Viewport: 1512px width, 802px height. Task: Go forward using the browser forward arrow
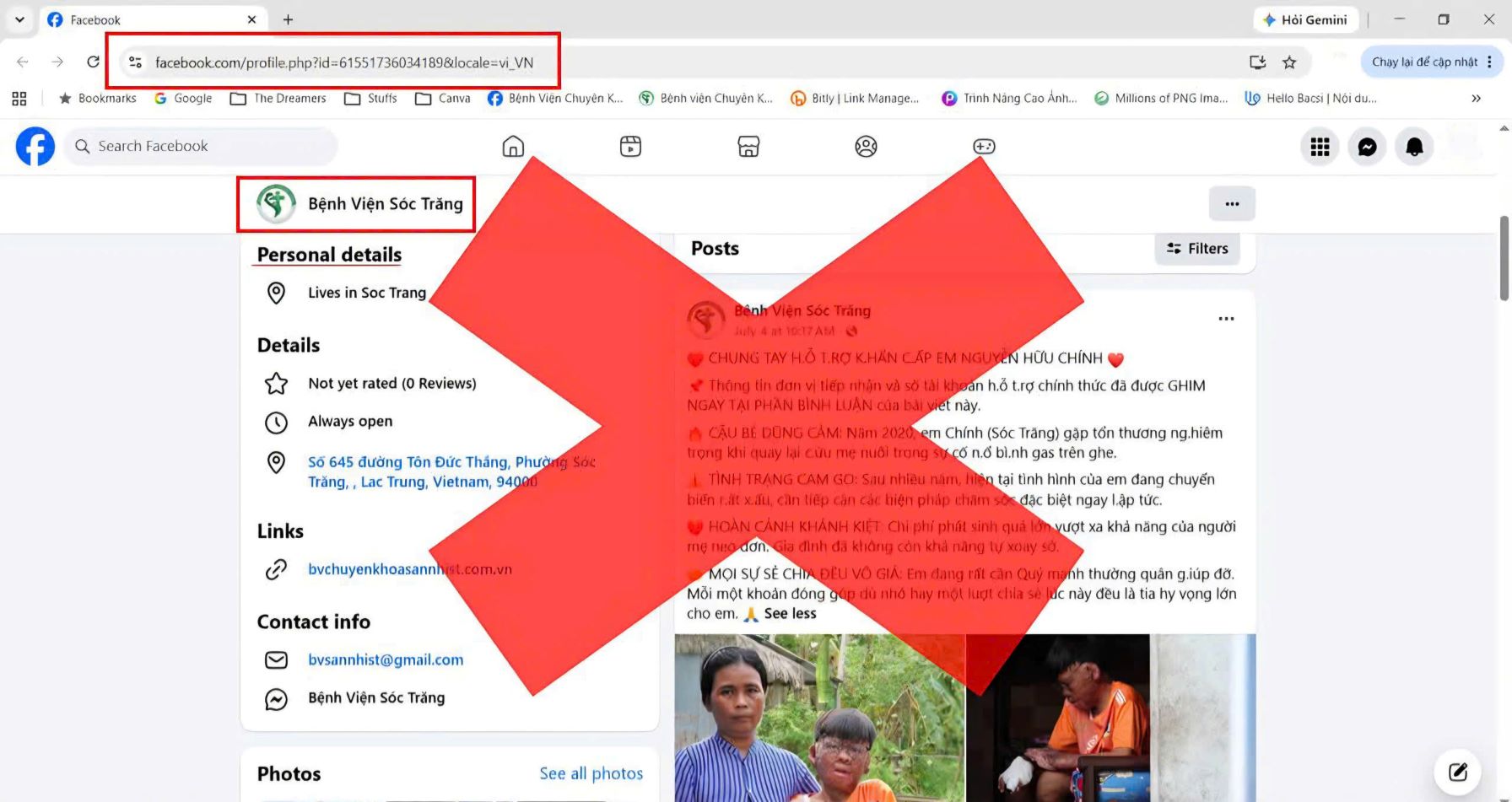click(57, 62)
